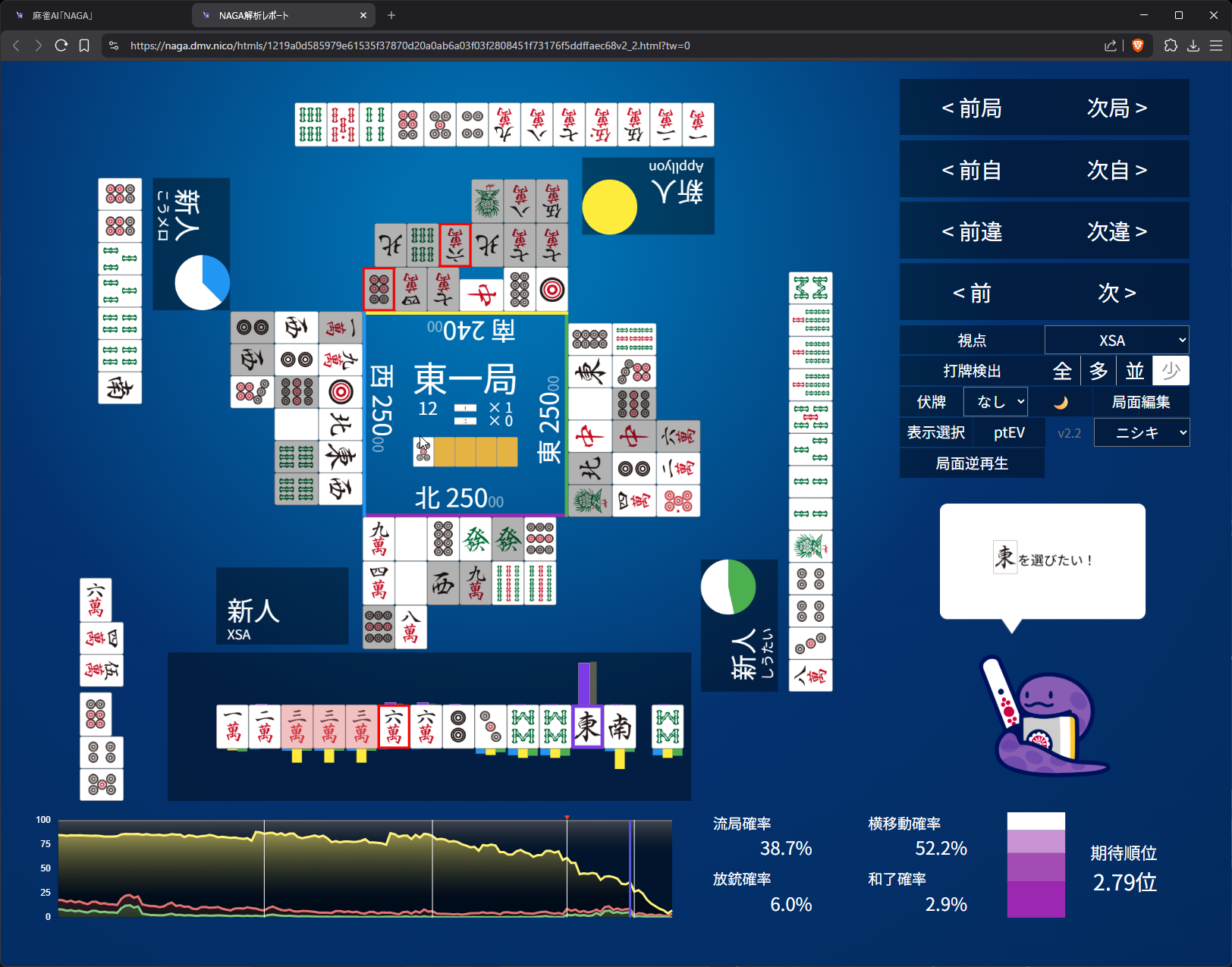Screen dimensions: 1232x967
Task: Click the 東 tile in the hand
Action: click(587, 727)
